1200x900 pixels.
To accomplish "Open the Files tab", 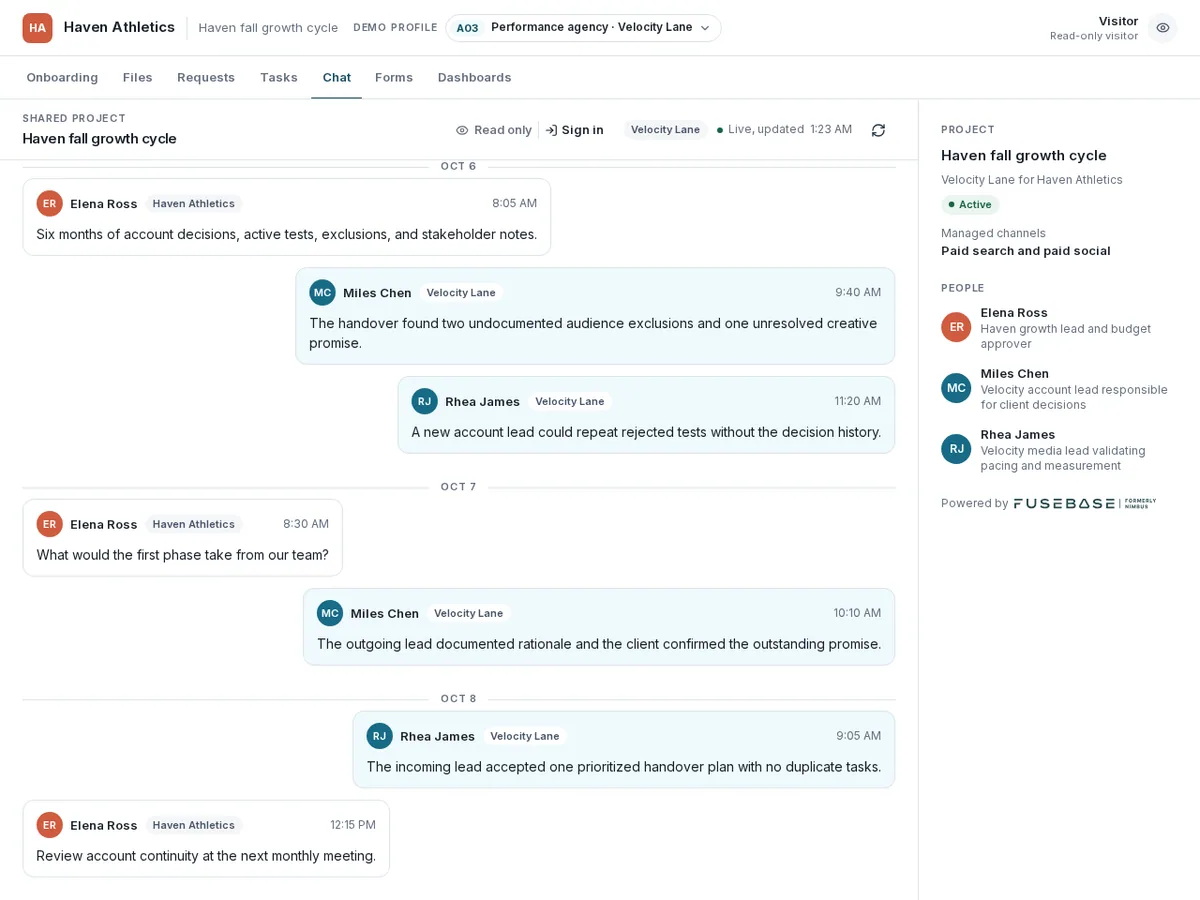I will [138, 77].
